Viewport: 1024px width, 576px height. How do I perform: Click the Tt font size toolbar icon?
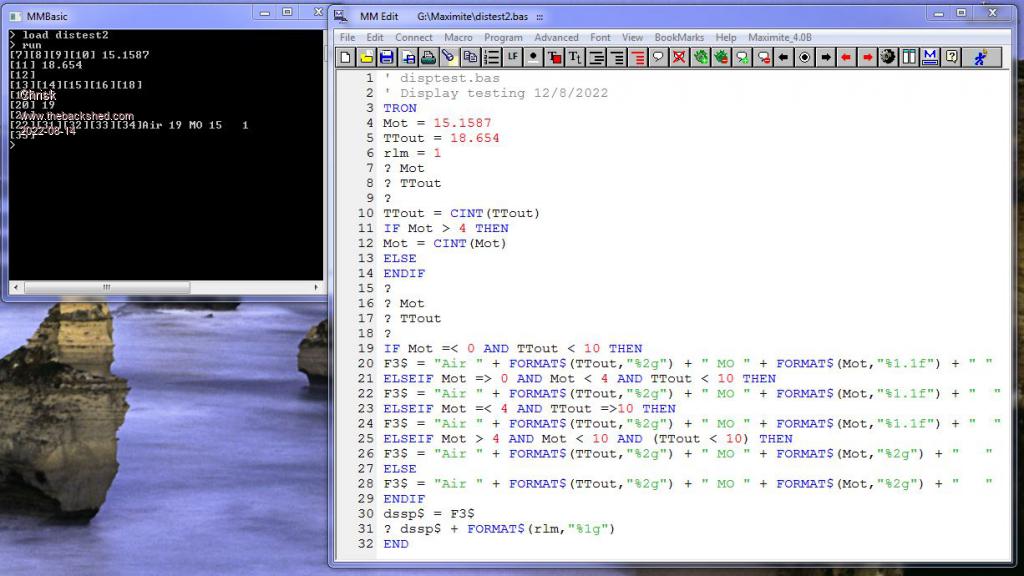tap(575, 57)
